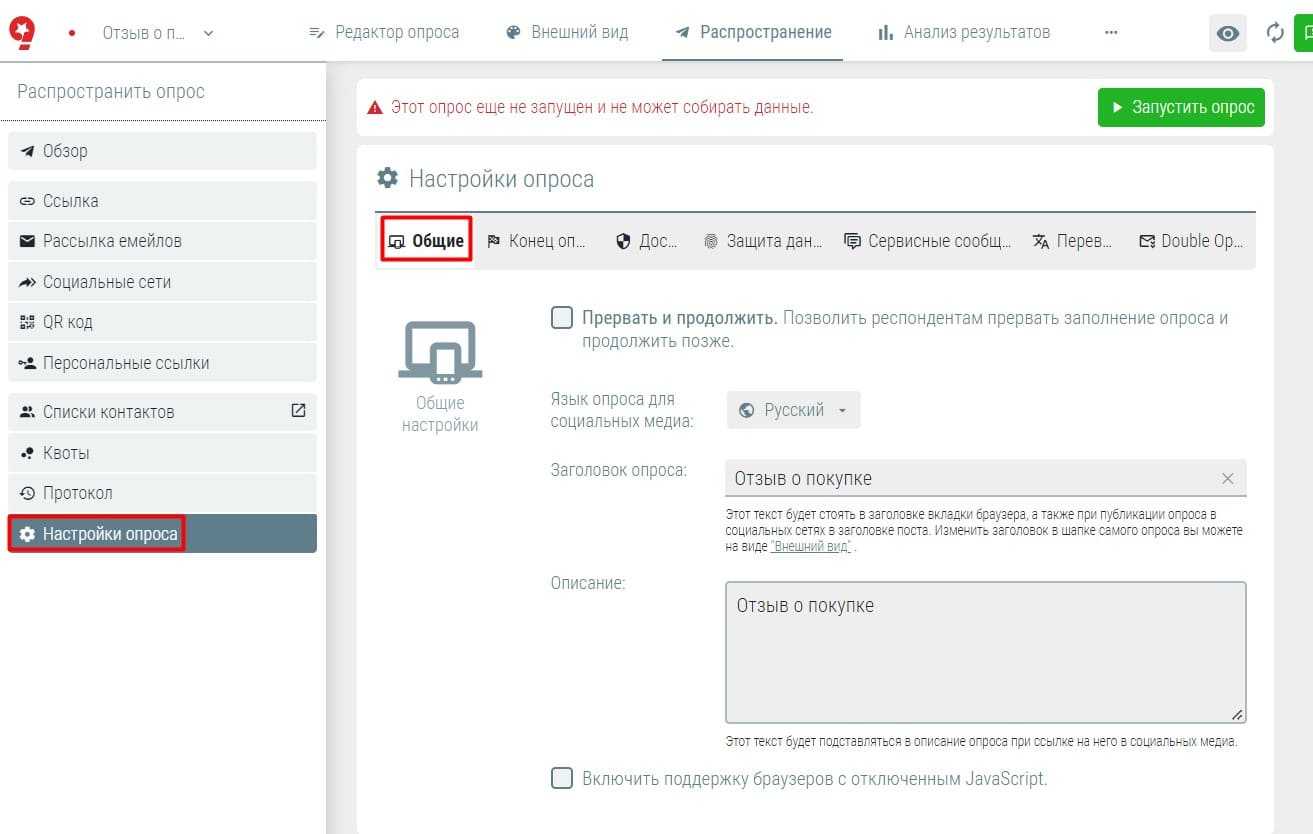Click green chat icon at top right
Screen dimensions: 1313x834
click(x=1303, y=33)
